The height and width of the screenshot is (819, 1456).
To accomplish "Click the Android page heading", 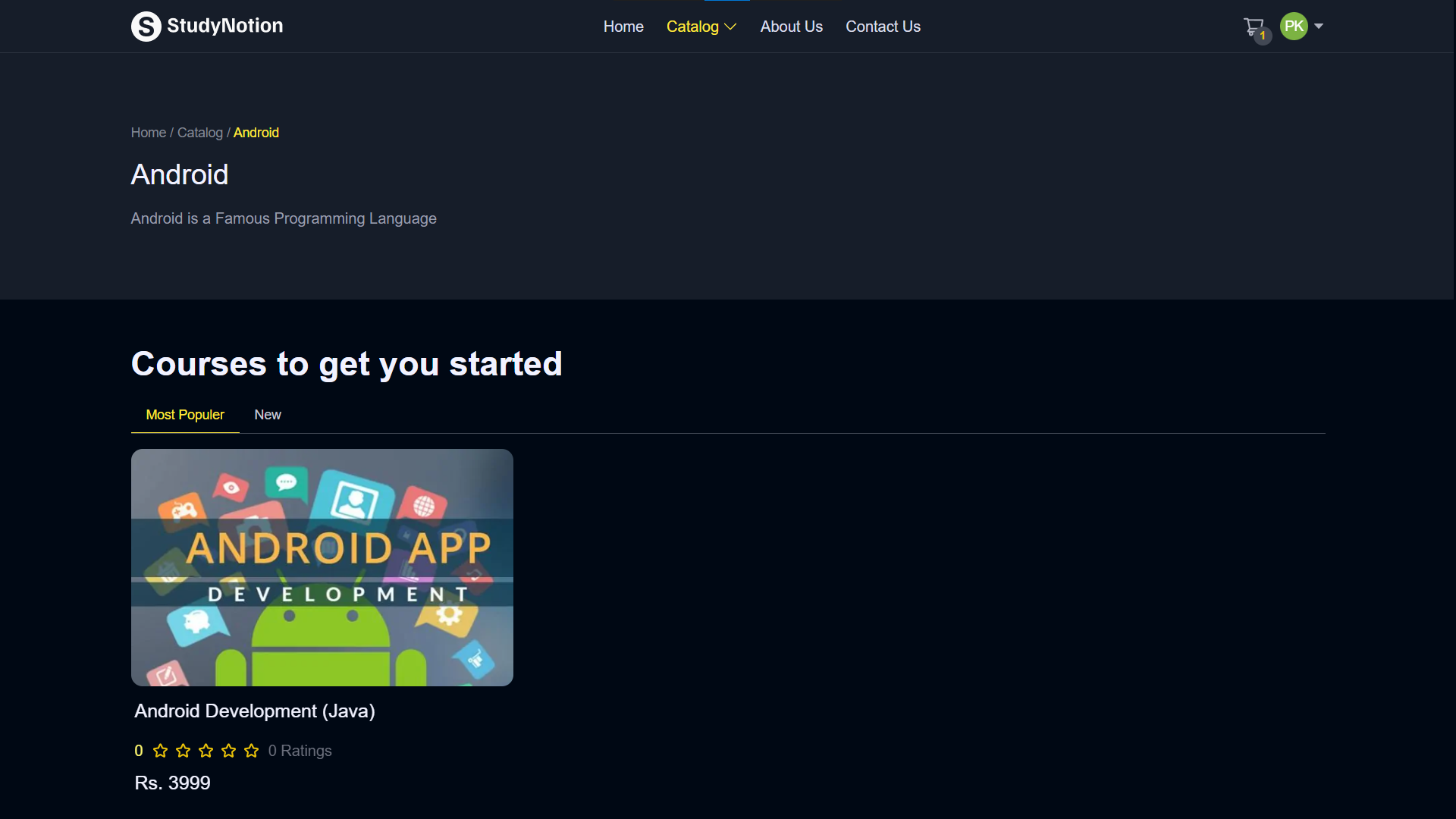I will pos(180,174).
